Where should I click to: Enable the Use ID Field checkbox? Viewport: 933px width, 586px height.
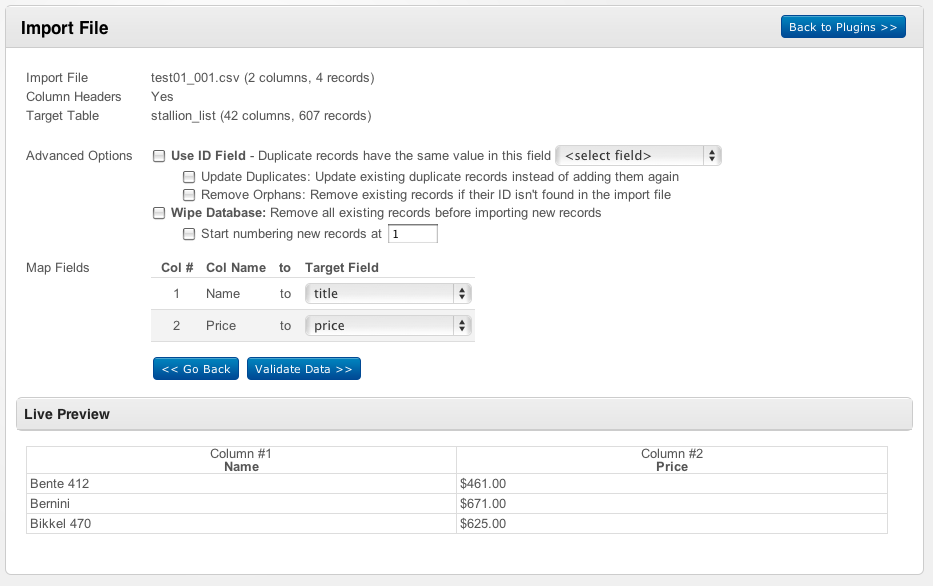pos(159,156)
